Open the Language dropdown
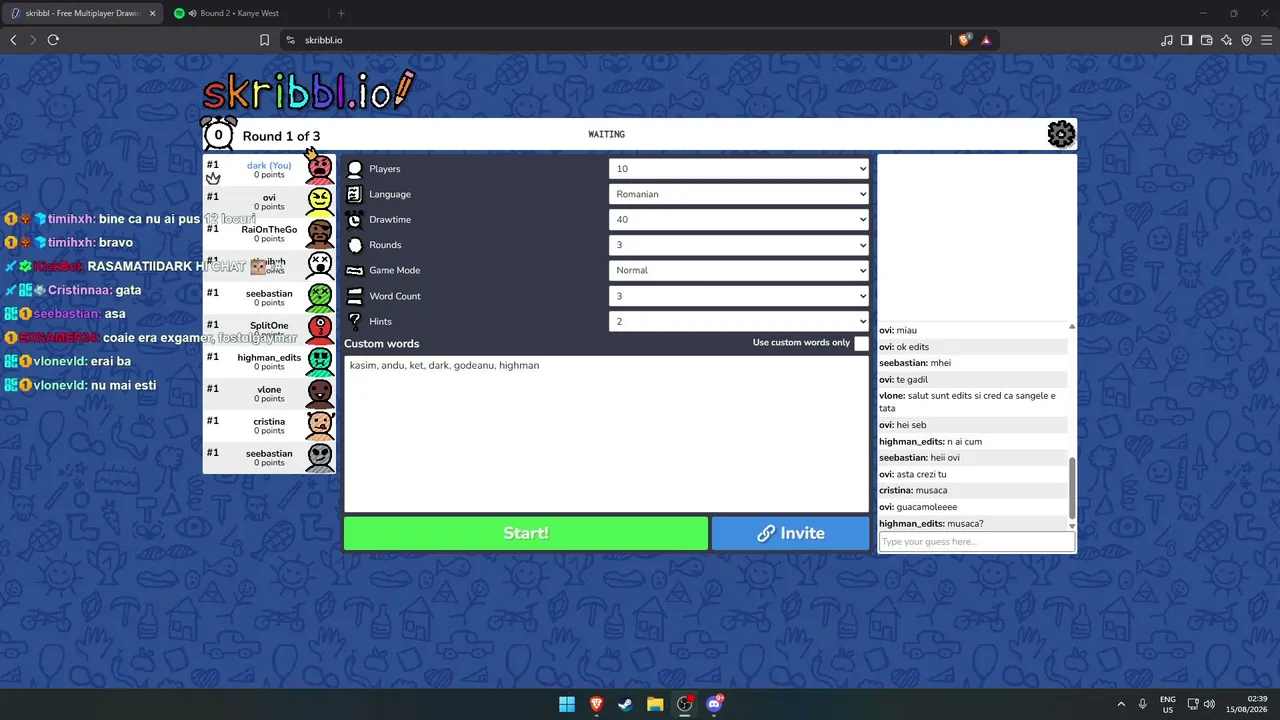The width and height of the screenshot is (1280, 720). pos(739,194)
